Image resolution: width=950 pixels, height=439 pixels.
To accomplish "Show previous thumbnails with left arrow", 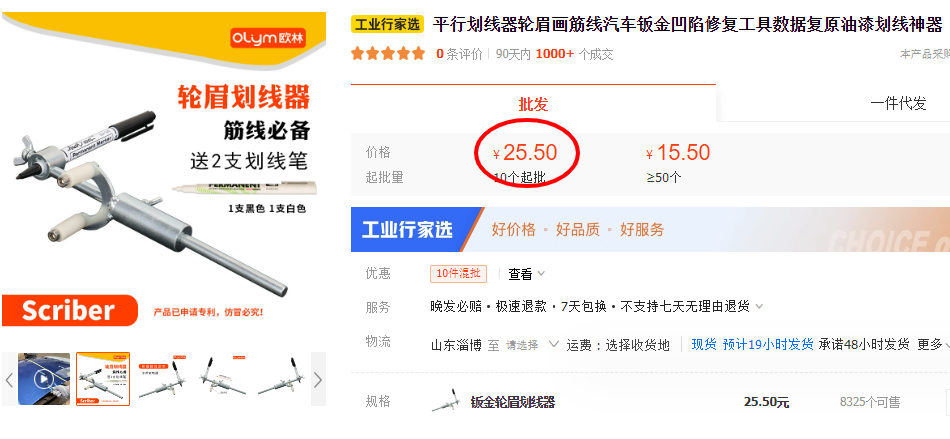I will pyautogui.click(x=9, y=379).
